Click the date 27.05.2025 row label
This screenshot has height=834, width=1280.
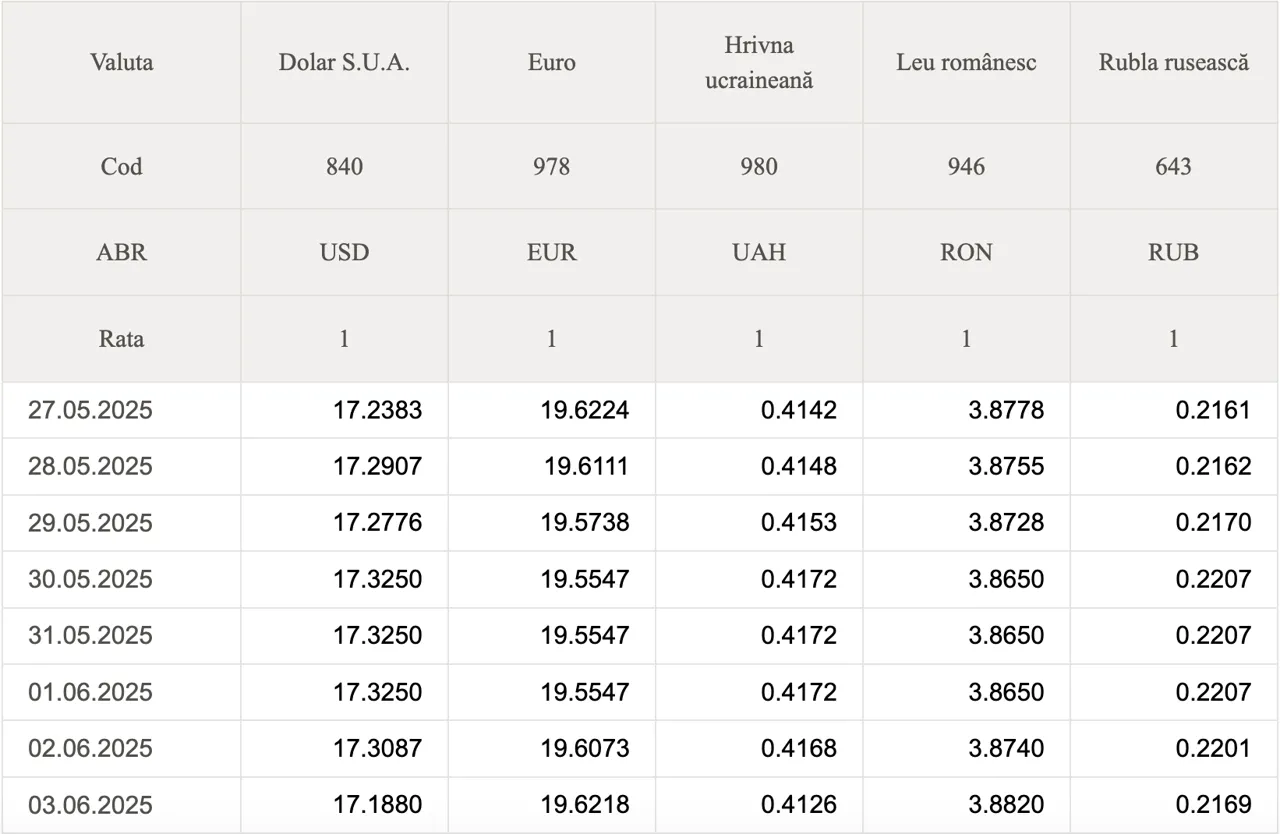pos(90,410)
